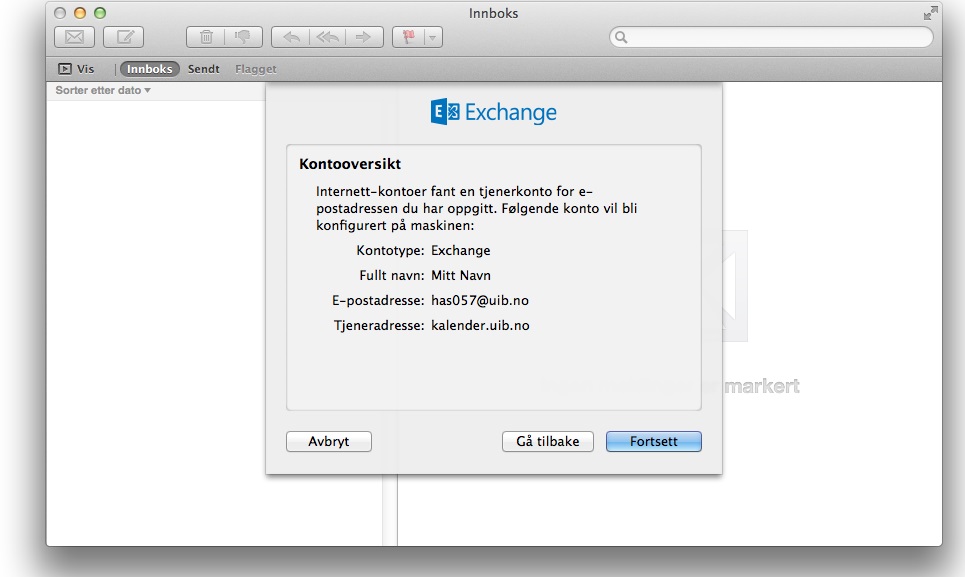Viewport: 965px width, 577px height.
Task: Open the Flagget mailbox tab
Action: click(256, 69)
